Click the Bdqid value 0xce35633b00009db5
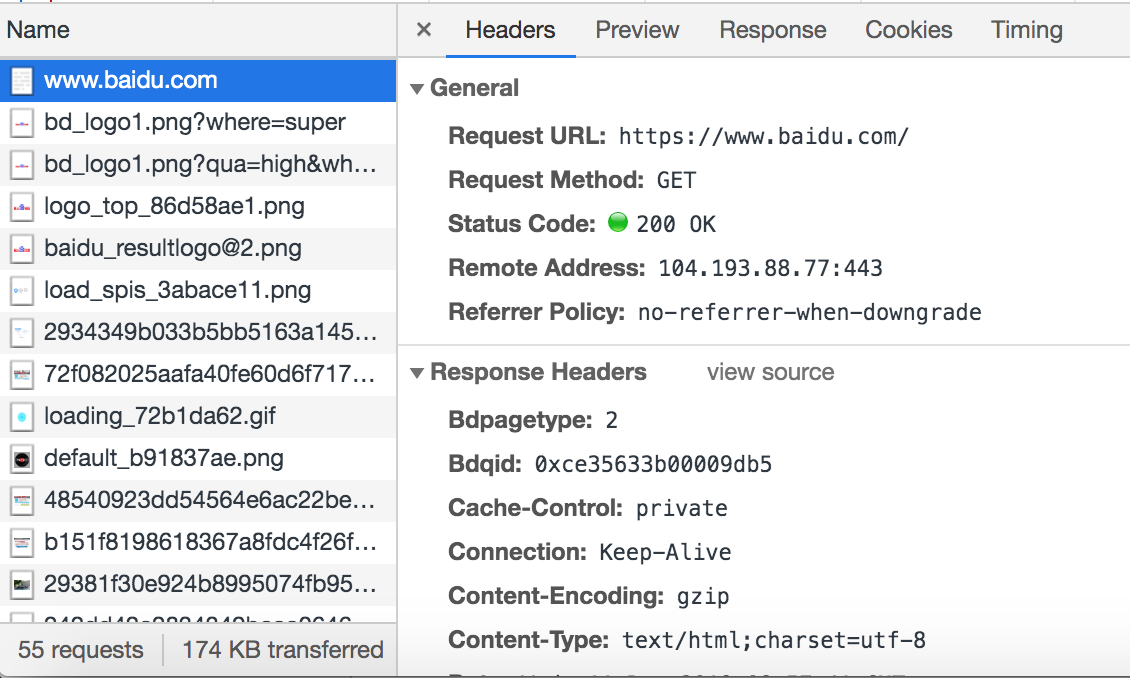This screenshot has height=678, width=1130. point(653,464)
